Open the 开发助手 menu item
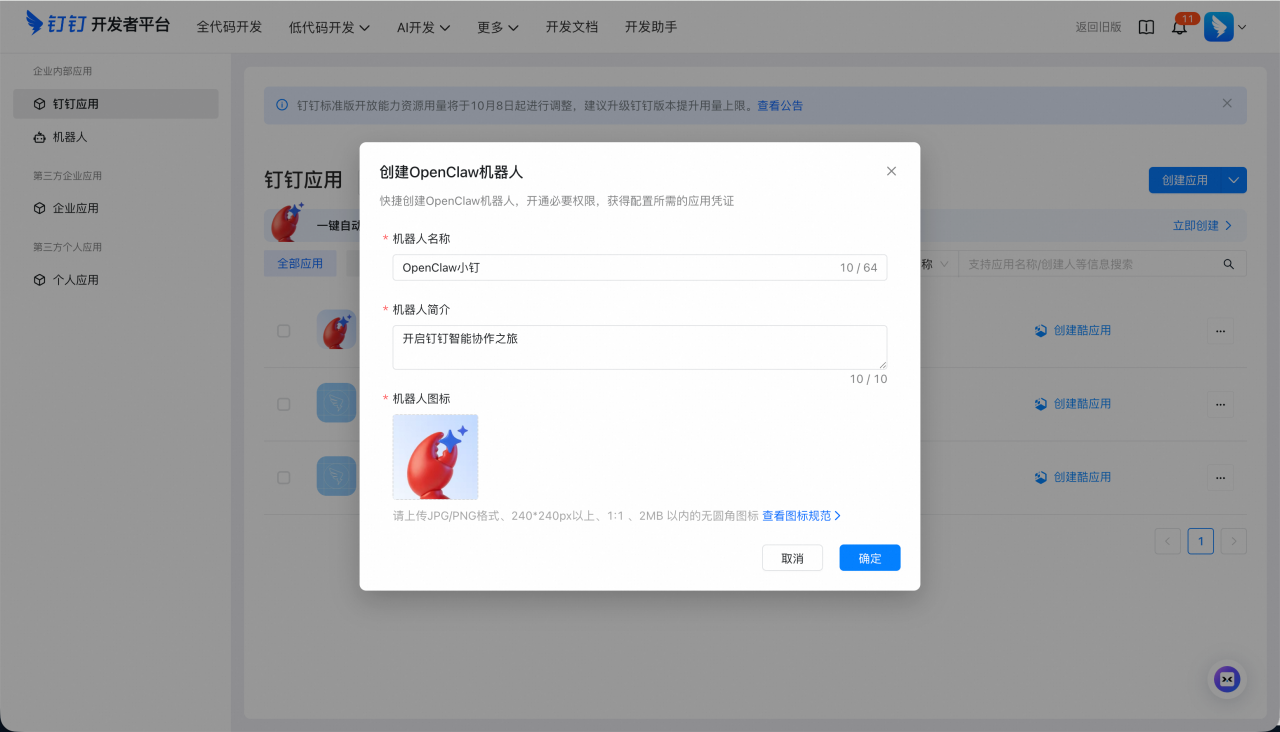This screenshot has width=1280, height=732. click(x=651, y=27)
